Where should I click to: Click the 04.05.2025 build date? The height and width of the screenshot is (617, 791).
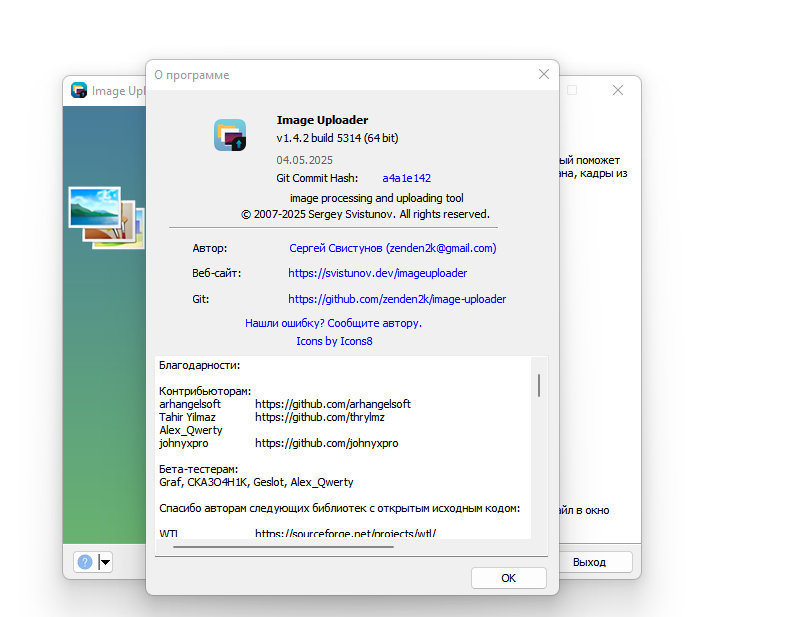304,160
